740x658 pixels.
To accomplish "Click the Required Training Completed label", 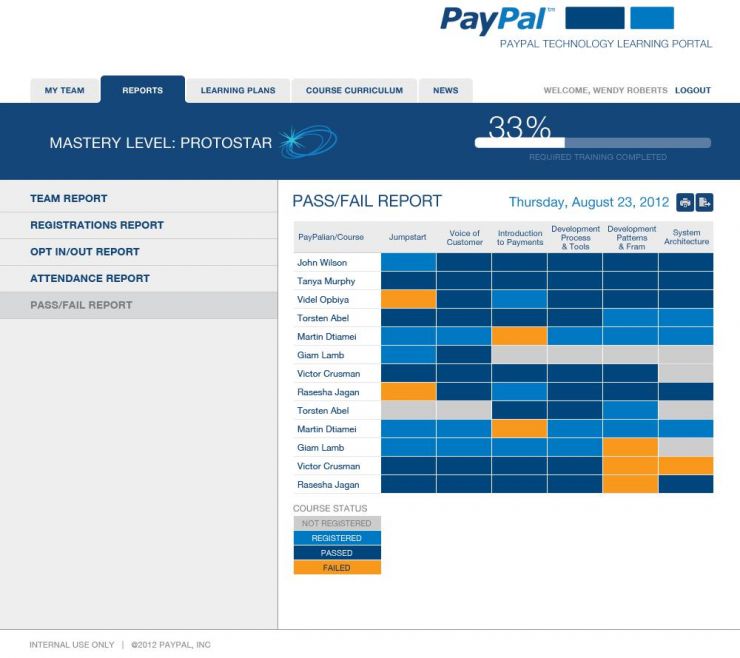I will 598,157.
